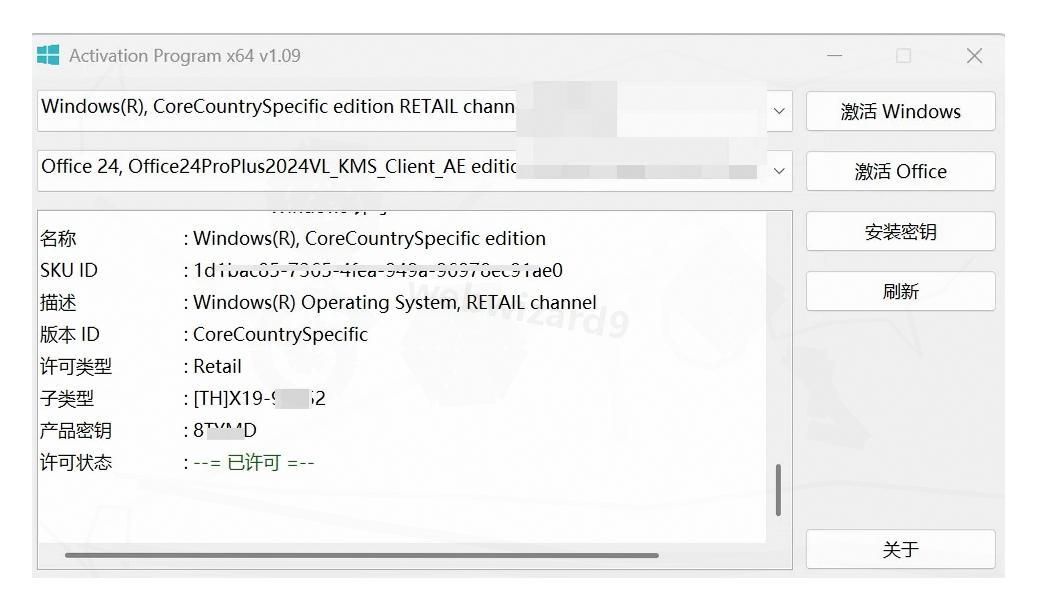This screenshot has width=1038, height=612.
Task: Maximize the Activation Program window
Action: click(904, 56)
